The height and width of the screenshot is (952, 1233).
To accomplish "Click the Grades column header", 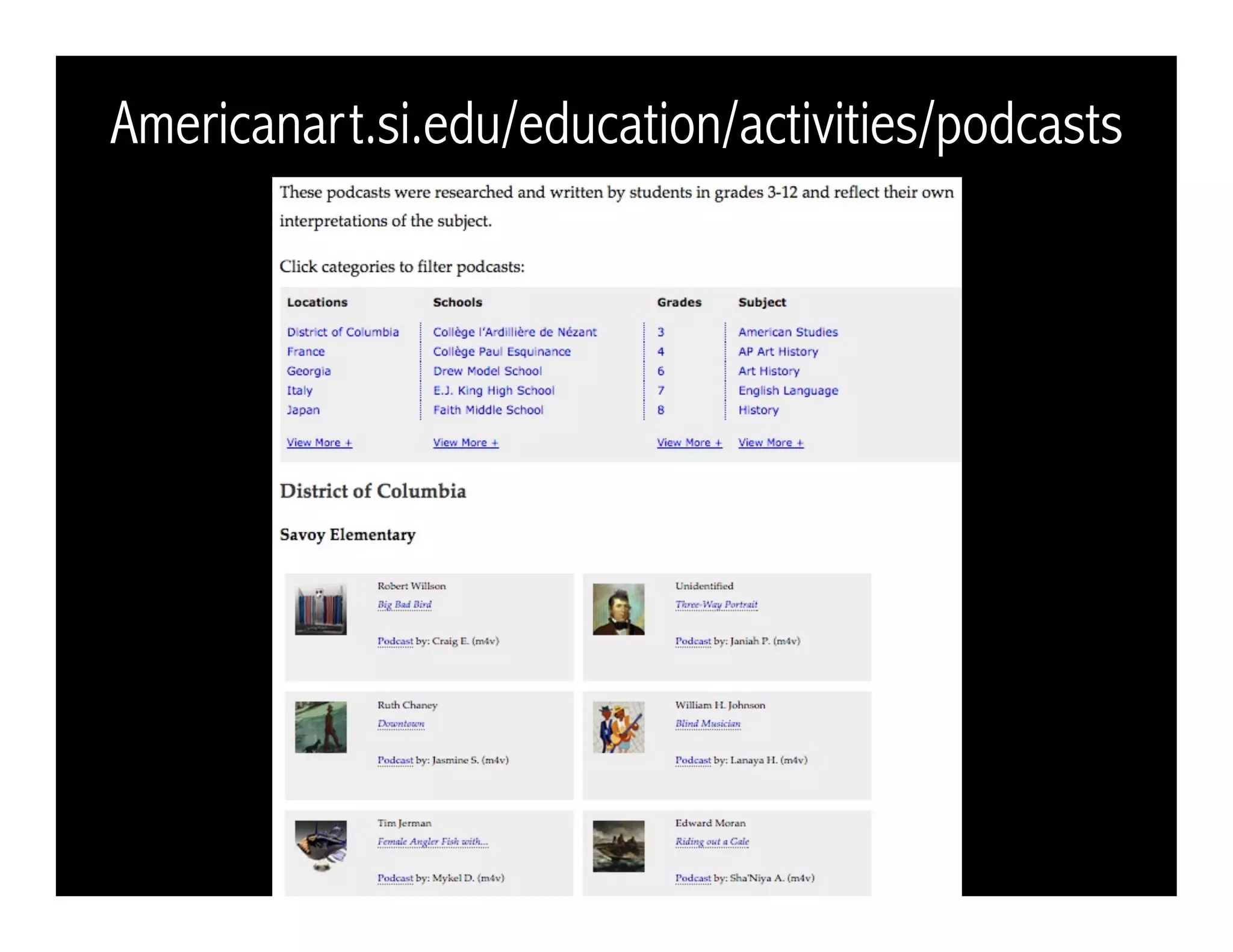I will click(x=679, y=303).
